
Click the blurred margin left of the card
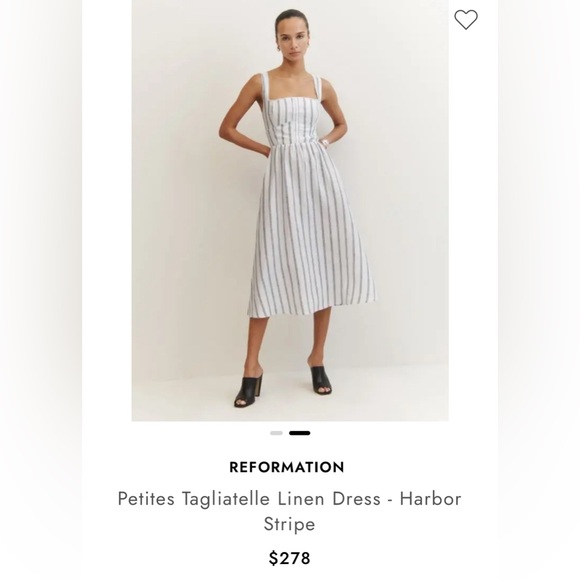[41, 290]
